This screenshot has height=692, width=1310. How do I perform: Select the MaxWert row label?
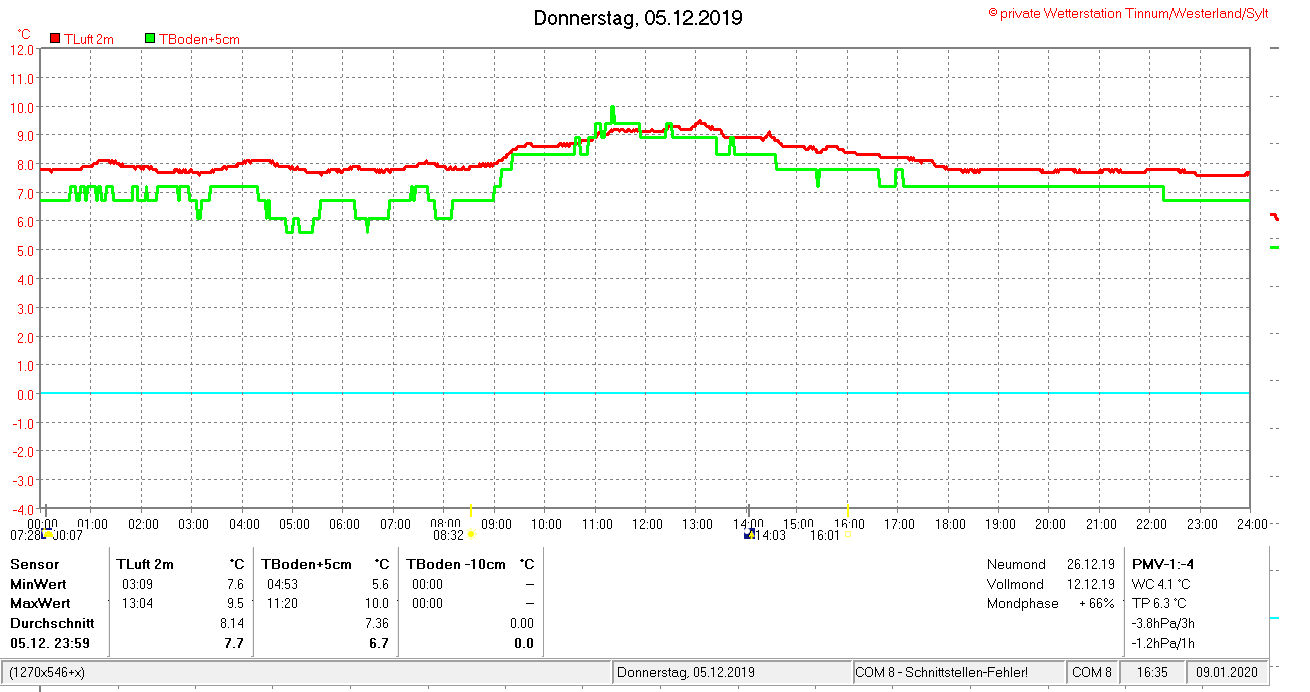click(40, 604)
